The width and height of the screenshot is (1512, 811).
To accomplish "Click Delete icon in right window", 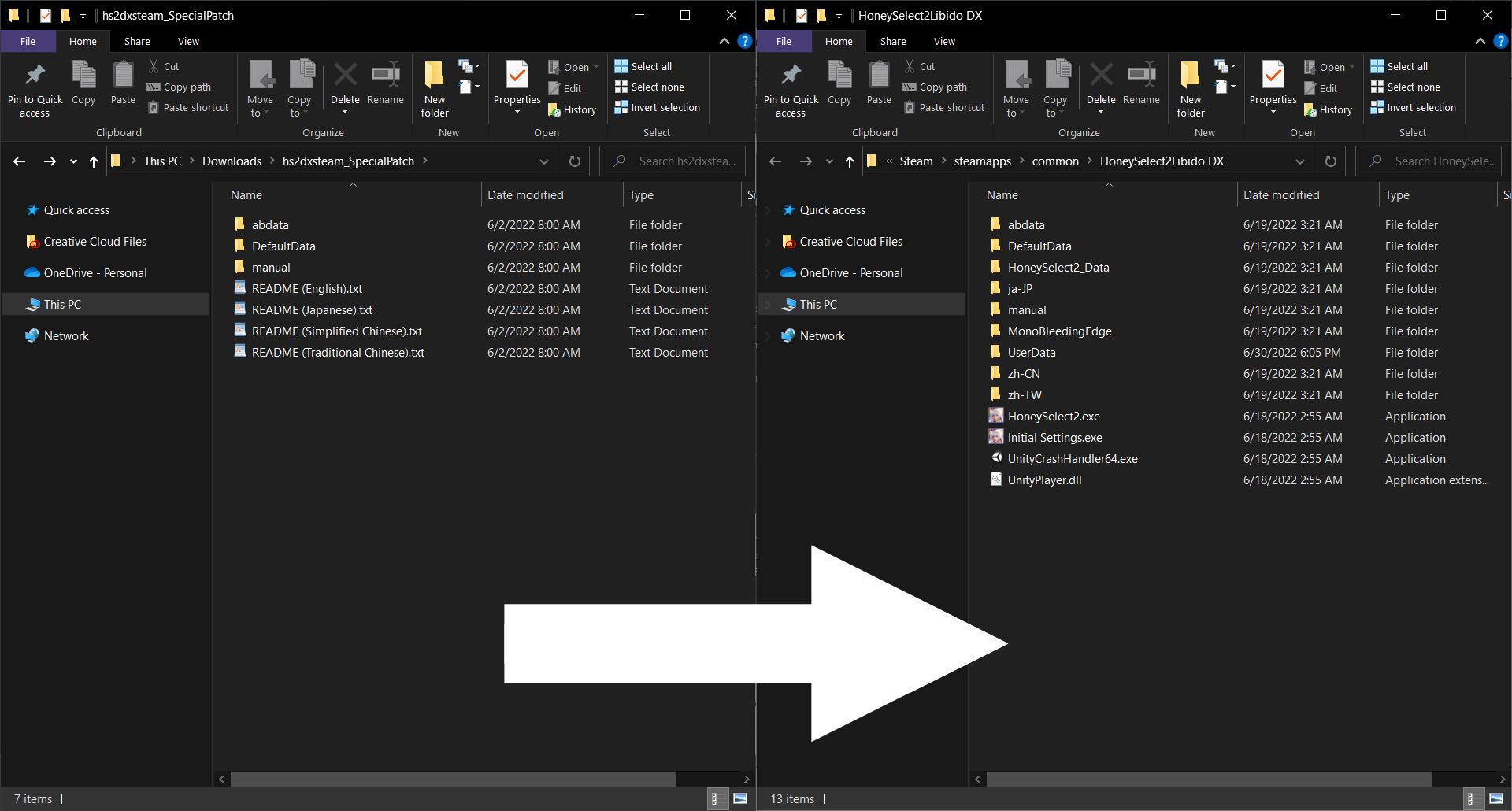I will coord(1101,87).
